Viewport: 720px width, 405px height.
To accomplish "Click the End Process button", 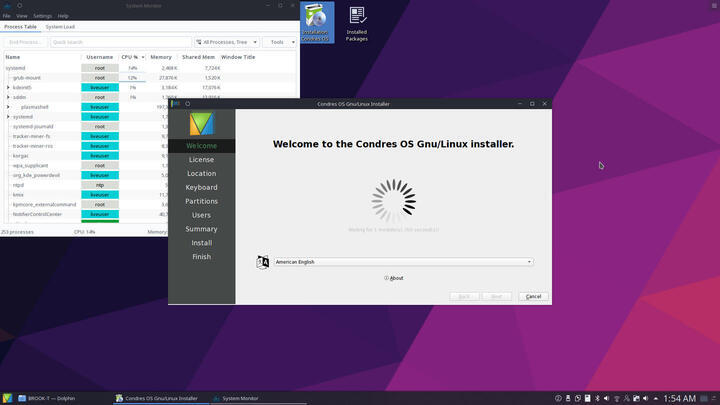I will pos(25,42).
